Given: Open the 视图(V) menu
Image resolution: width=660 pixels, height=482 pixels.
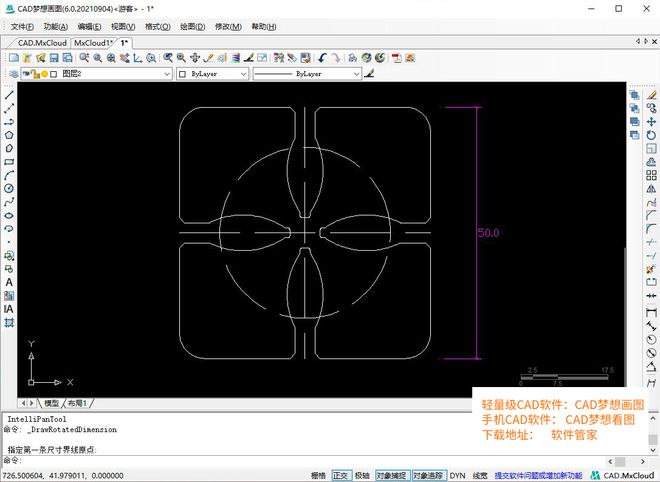Looking at the screenshot, I should click(x=123, y=27).
